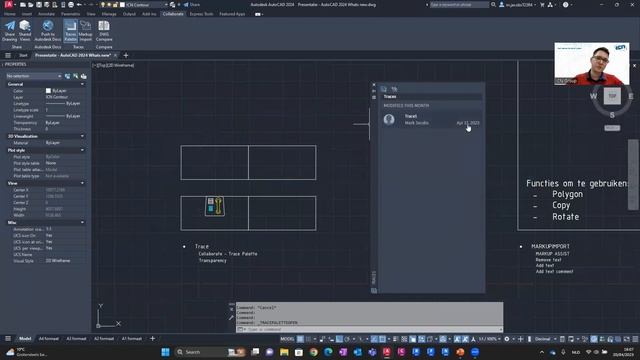
Task: Click the Plot (printer) icon in quick access toolbar
Action: click(x=71, y=5)
